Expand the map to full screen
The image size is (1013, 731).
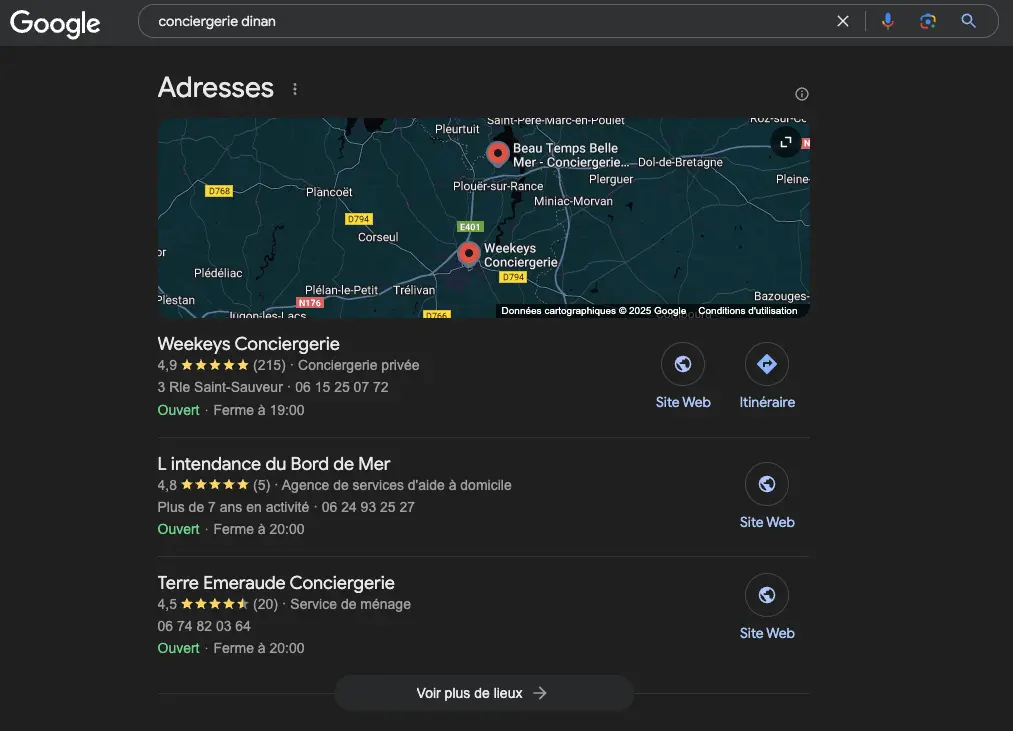click(786, 142)
